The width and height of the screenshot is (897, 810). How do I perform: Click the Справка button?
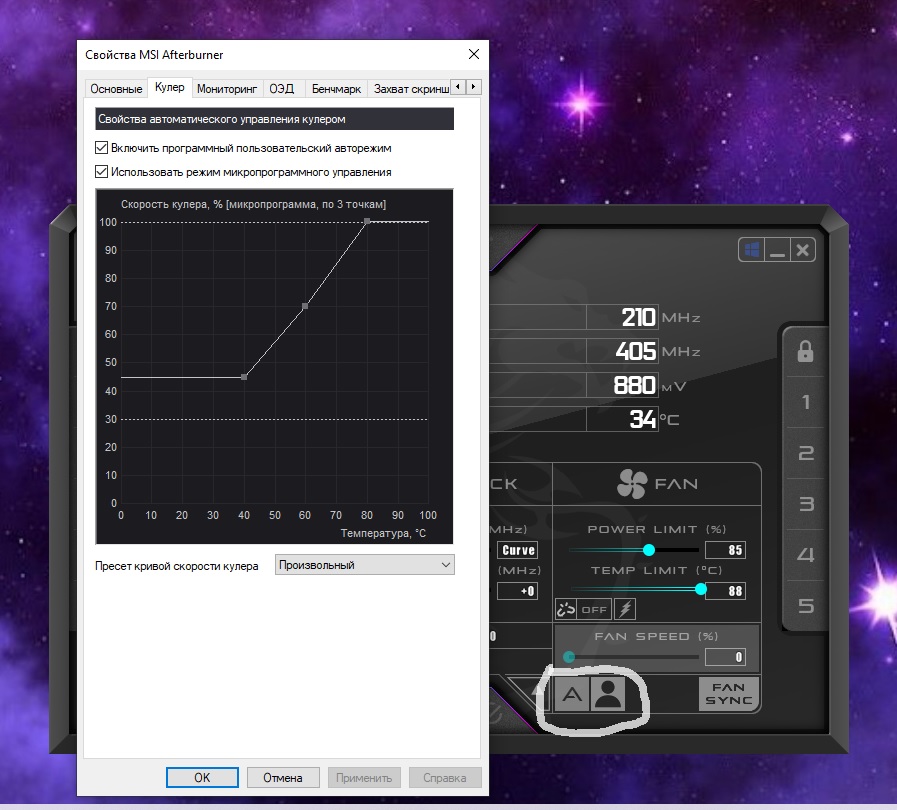tap(444, 777)
